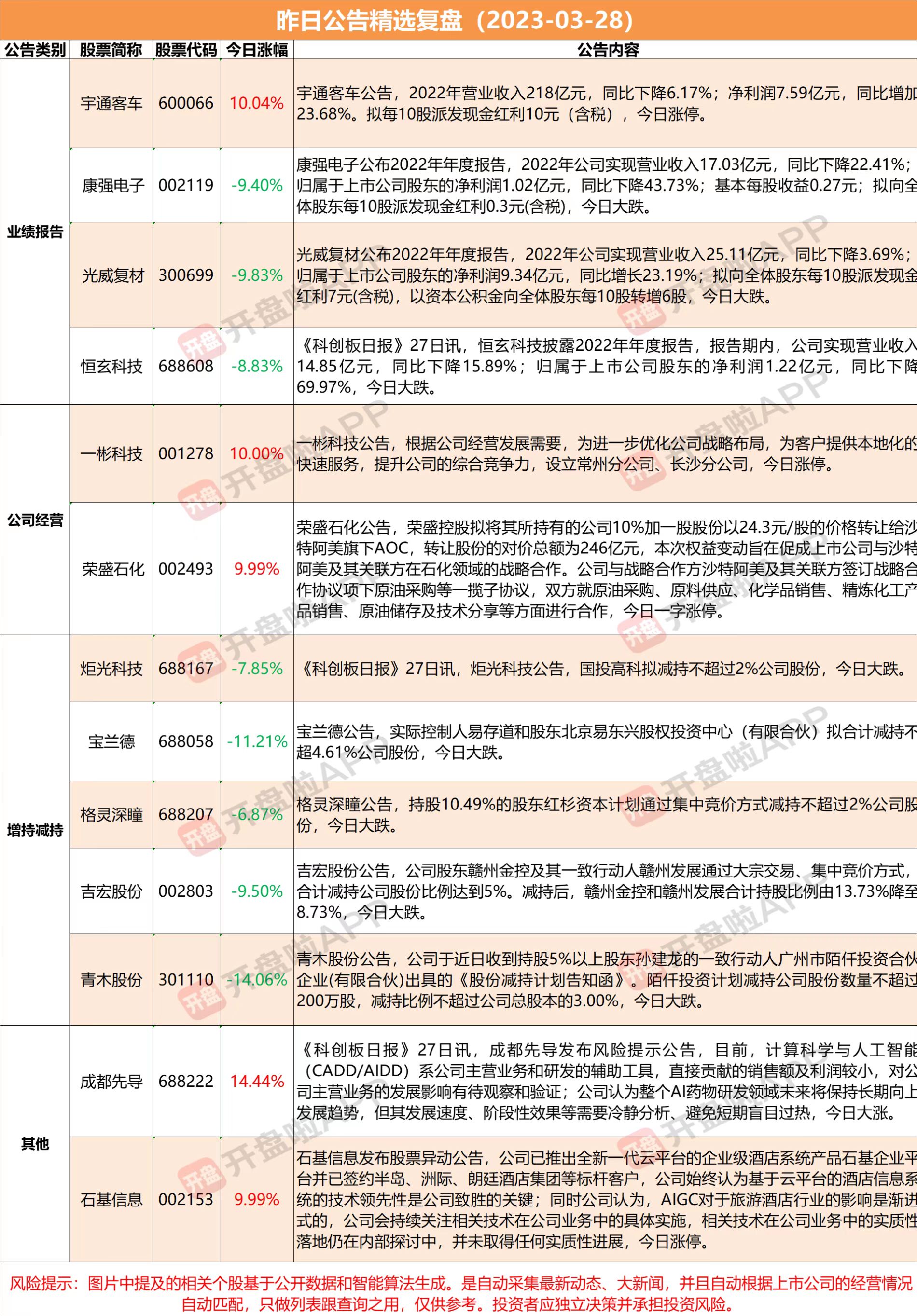Select stock name 恒玄科技
Viewport: 917px width, 1316px height.
[x=111, y=366]
